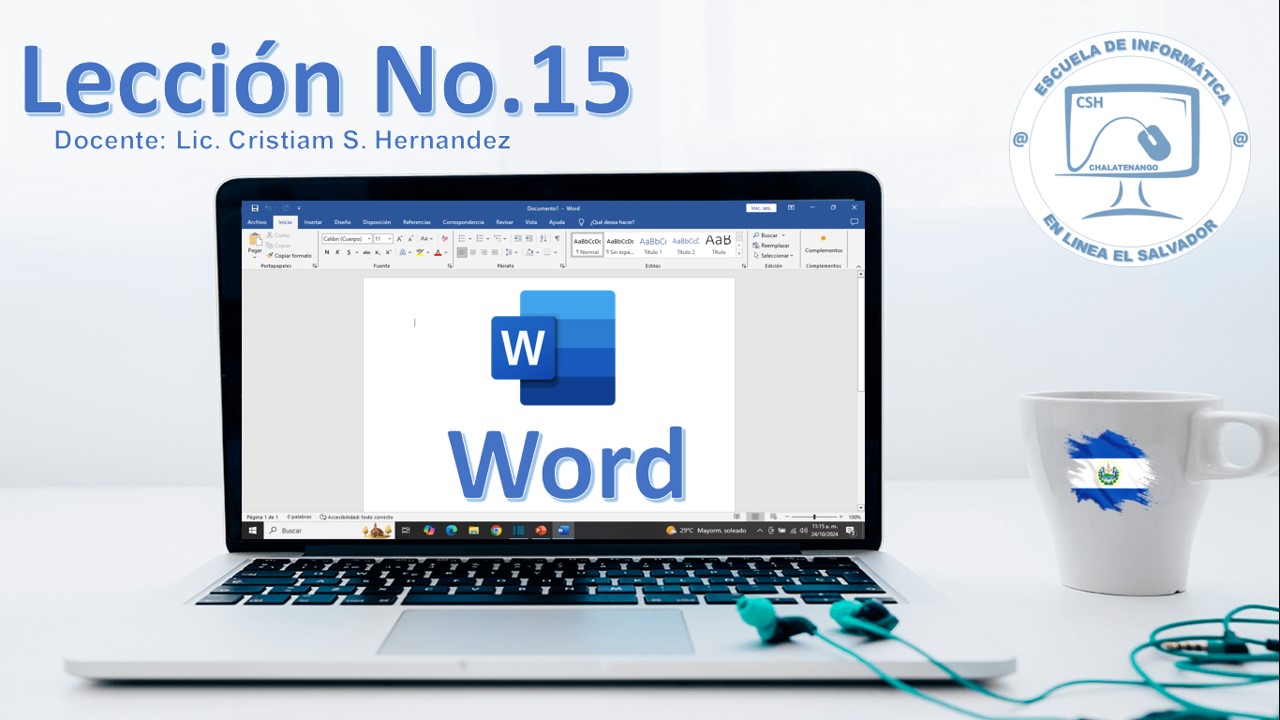This screenshot has width=1280, height=720.
Task: Click the Pegar paste icon
Action: (255, 243)
